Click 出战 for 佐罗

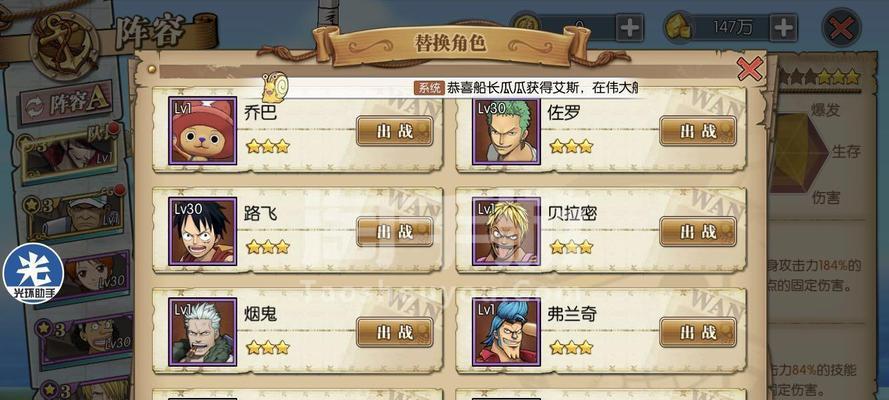pyautogui.click(x=698, y=131)
